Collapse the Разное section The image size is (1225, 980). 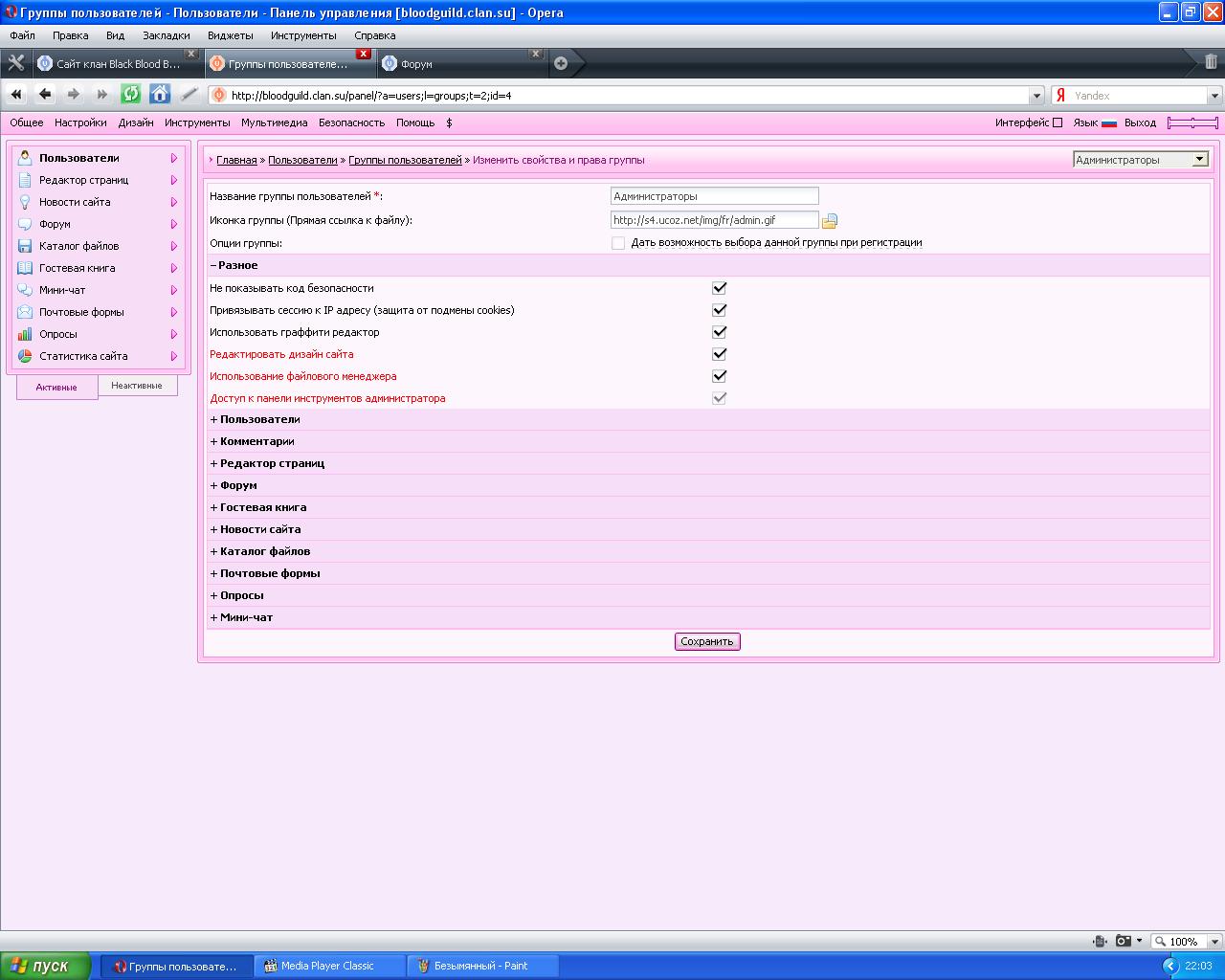pos(234,265)
